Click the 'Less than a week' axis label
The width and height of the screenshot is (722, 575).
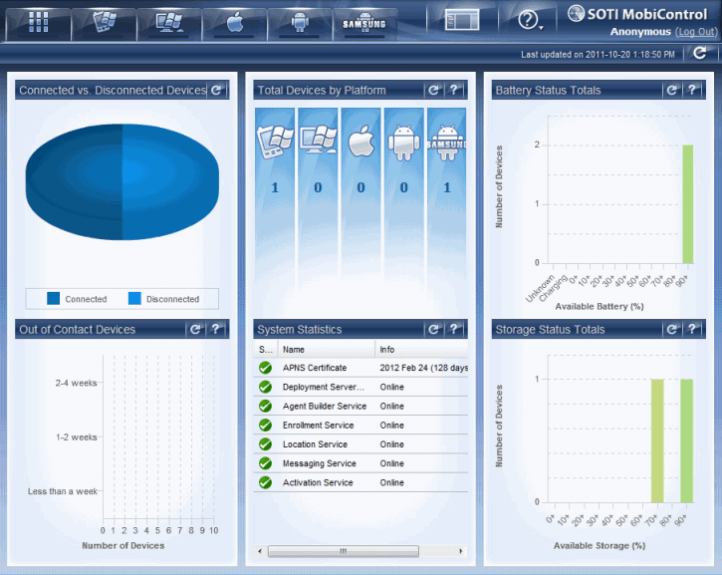click(63, 491)
